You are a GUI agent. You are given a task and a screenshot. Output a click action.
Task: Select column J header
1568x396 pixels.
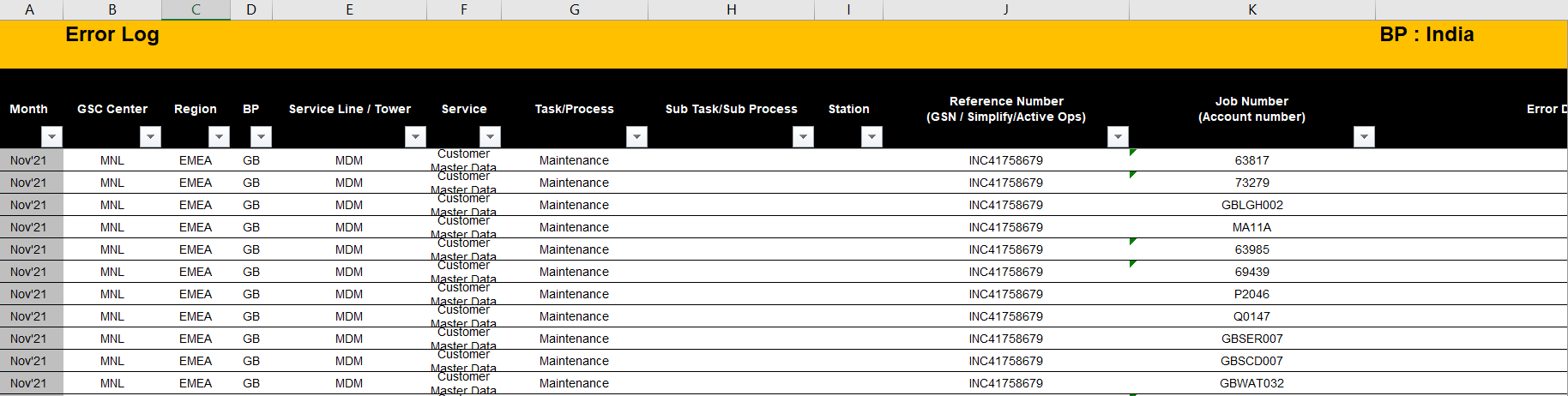point(1005,9)
